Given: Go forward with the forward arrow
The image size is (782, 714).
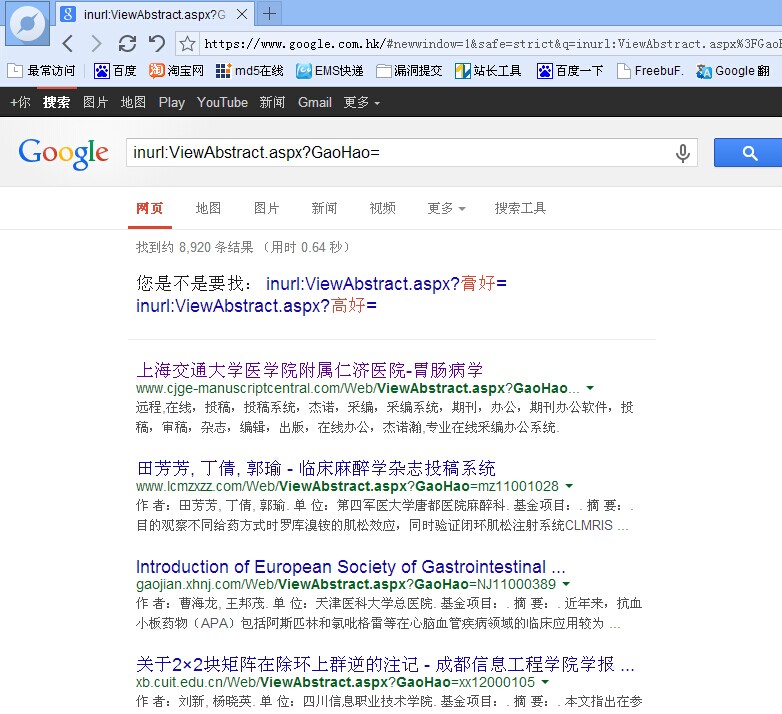Looking at the screenshot, I should (96, 44).
